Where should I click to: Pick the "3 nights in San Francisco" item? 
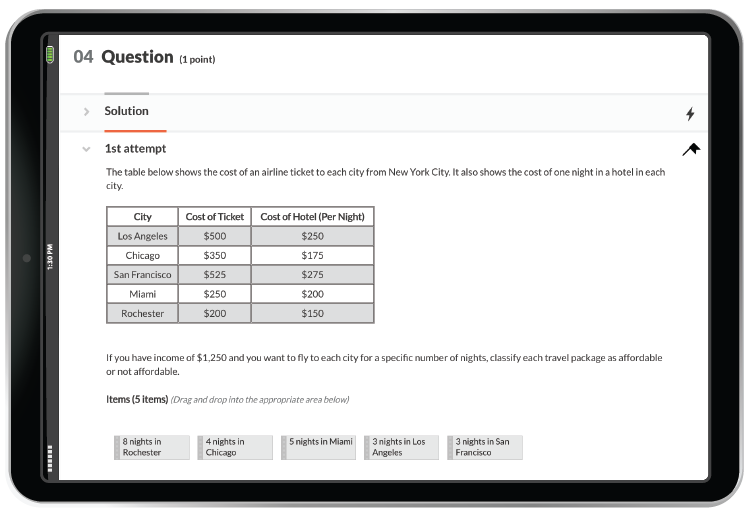485,447
